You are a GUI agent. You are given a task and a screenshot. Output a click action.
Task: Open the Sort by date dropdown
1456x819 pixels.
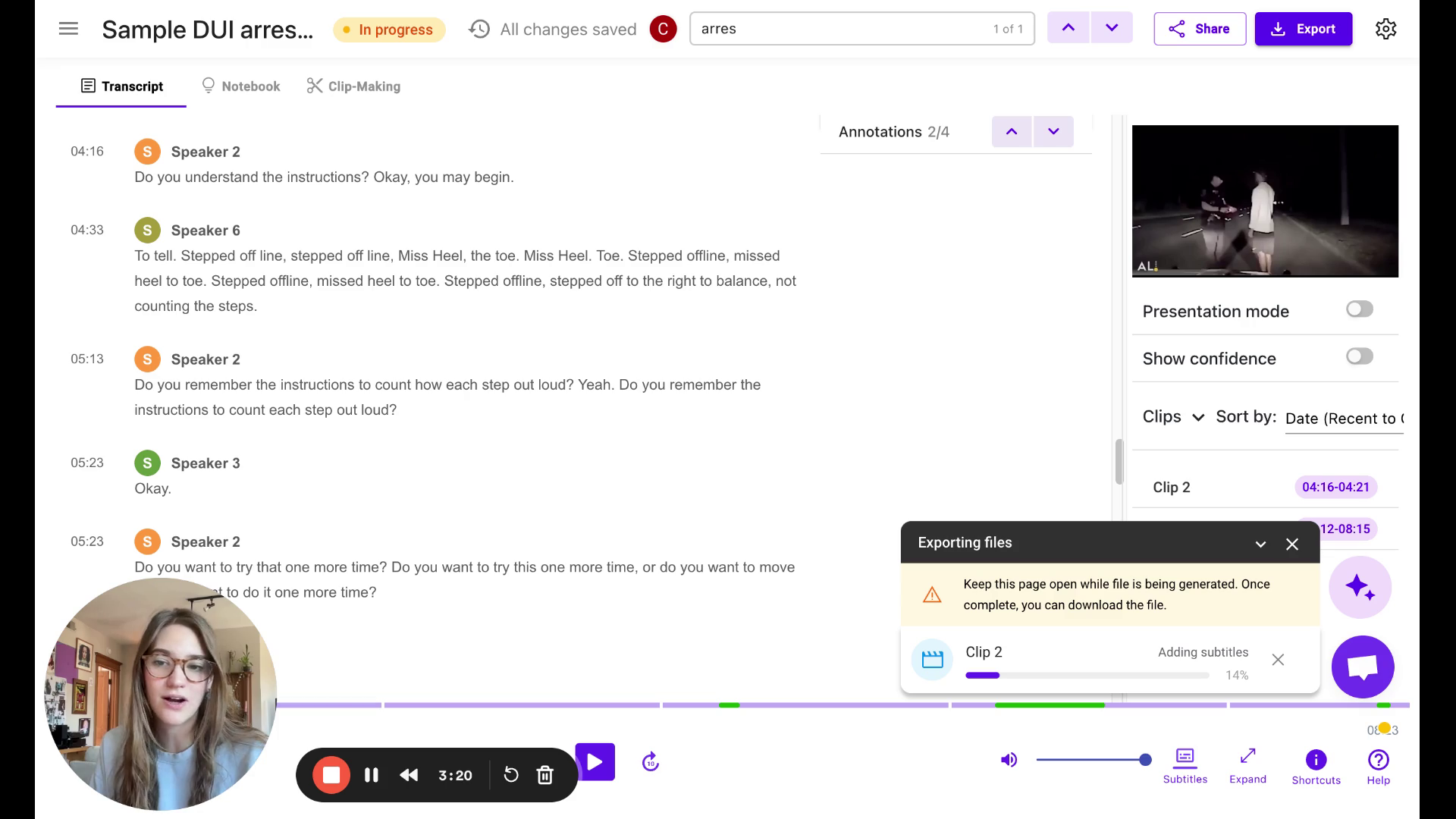1344,419
